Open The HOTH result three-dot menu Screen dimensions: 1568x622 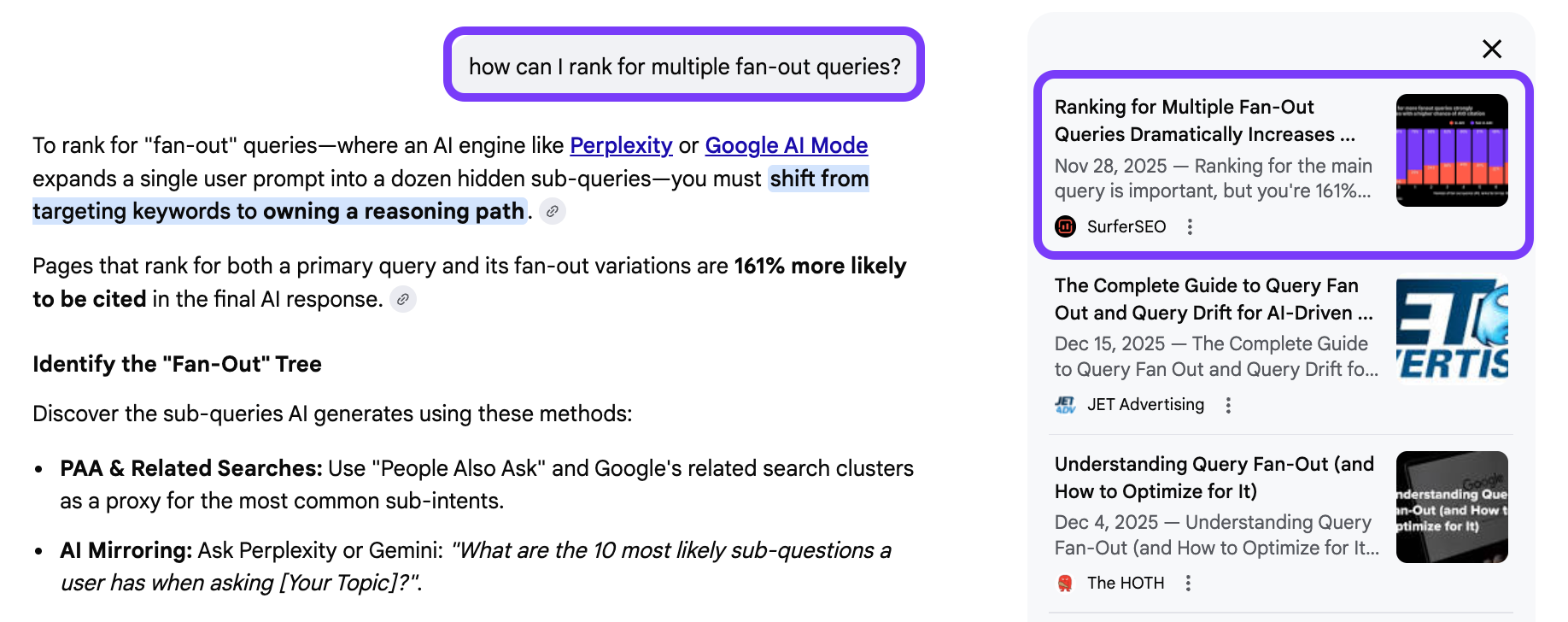pyautogui.click(x=1188, y=583)
